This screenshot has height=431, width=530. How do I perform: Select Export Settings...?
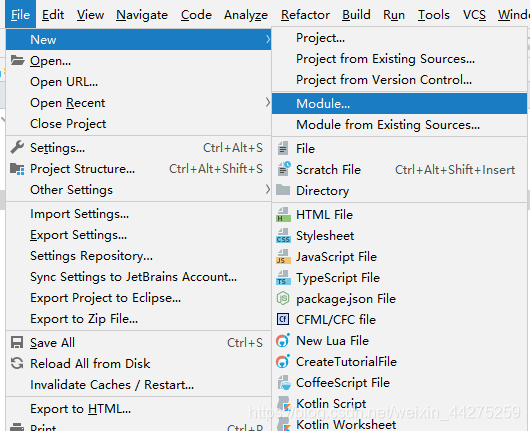[138, 235]
